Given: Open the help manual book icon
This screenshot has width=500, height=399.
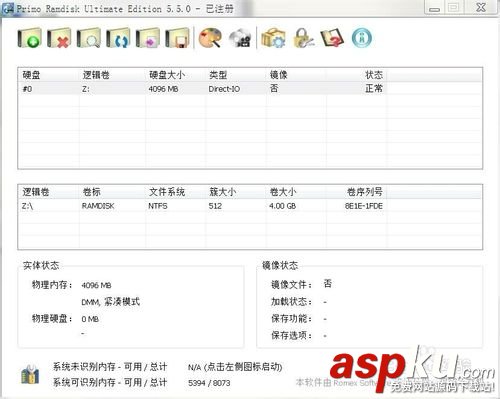Looking at the screenshot, I should pos(332,38).
